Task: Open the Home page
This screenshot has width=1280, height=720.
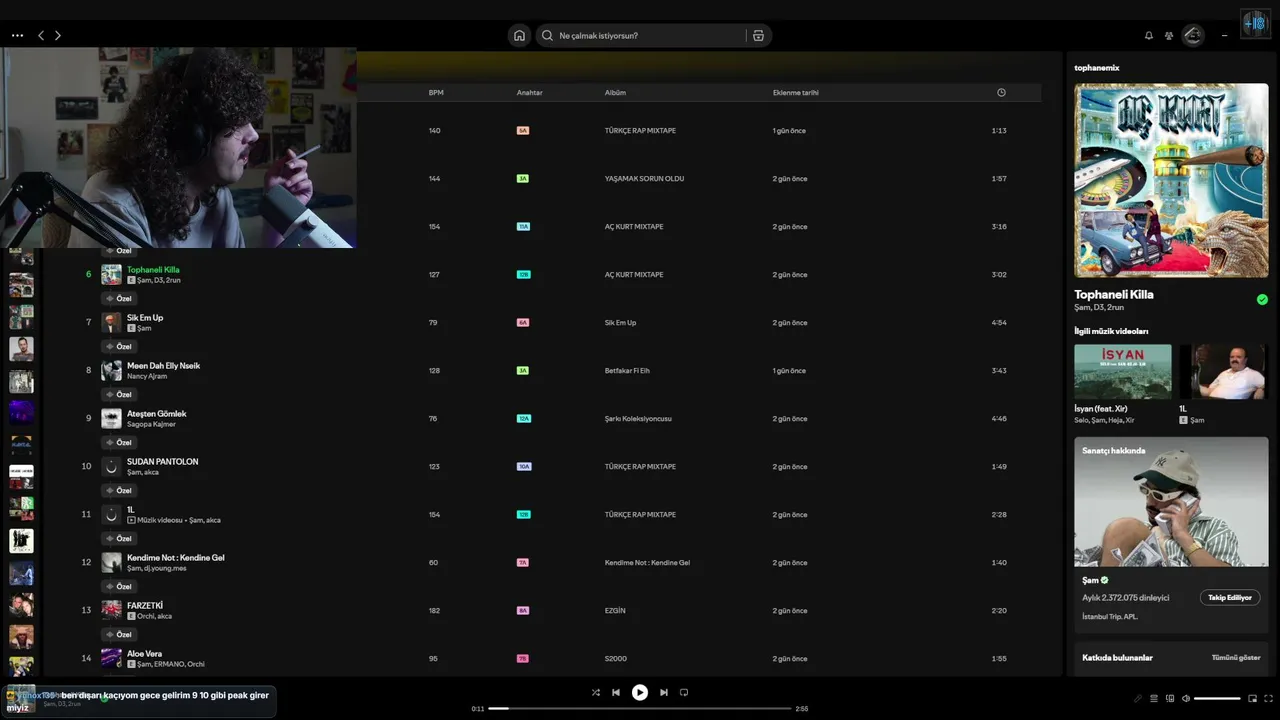Action: click(519, 35)
